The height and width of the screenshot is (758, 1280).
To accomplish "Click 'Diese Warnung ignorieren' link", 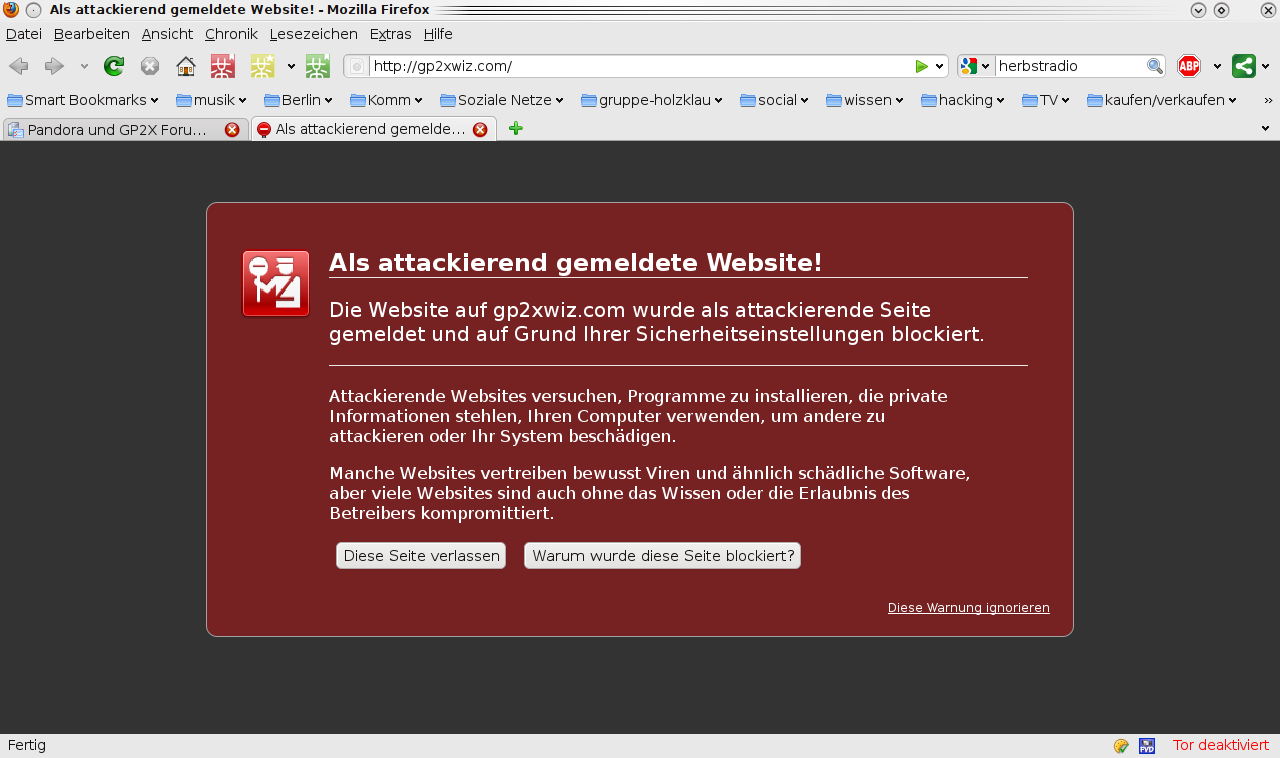I will 968,608.
